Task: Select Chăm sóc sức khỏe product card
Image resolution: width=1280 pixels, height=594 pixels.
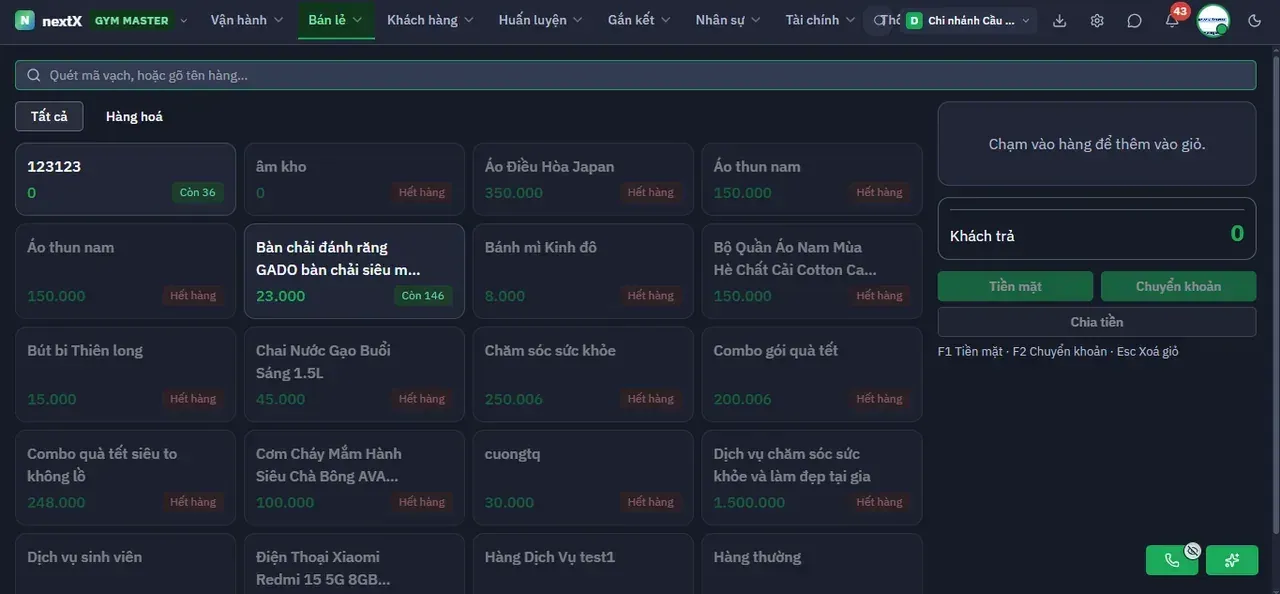Action: (583, 374)
